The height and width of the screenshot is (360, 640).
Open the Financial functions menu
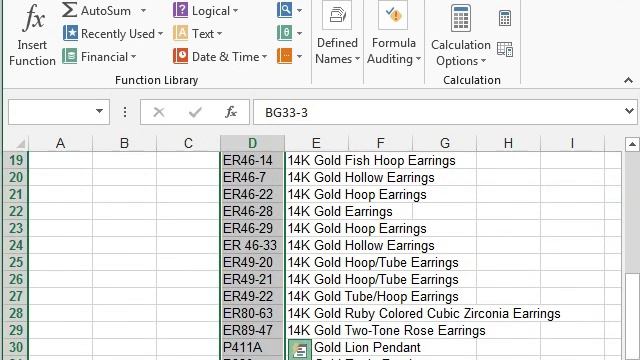tap(100, 57)
